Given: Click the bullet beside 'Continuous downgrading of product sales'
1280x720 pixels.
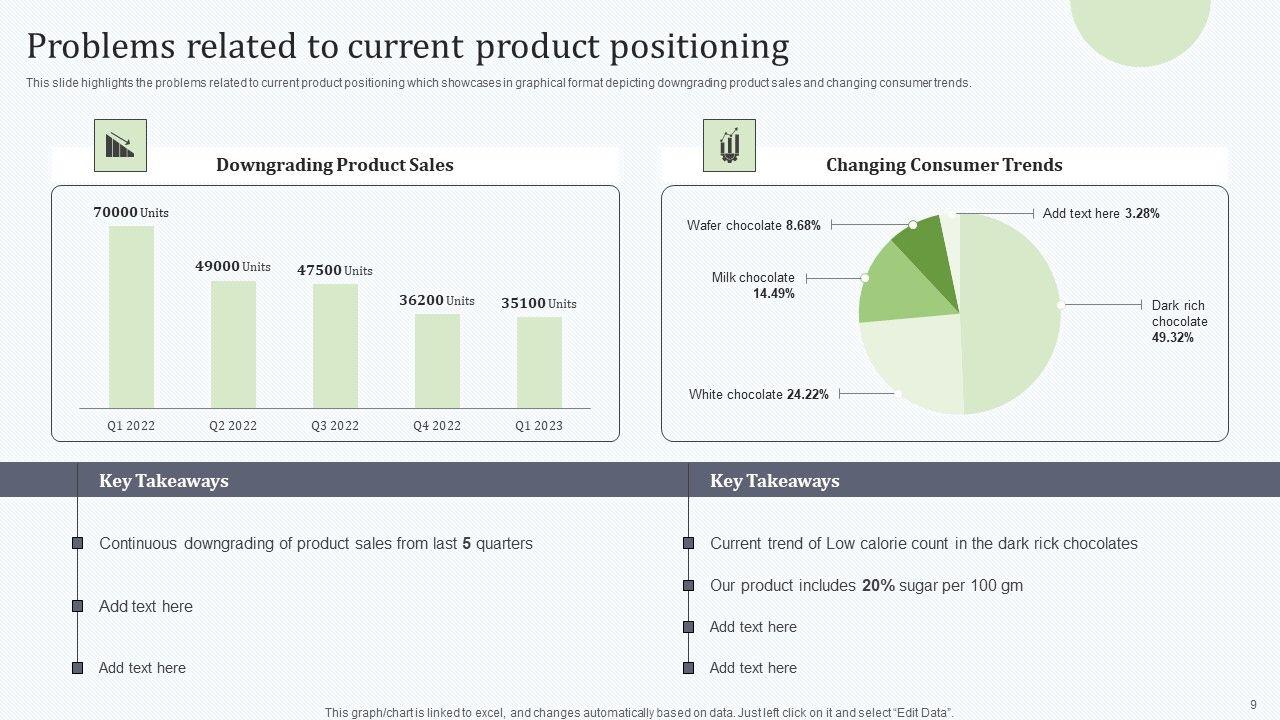Looking at the screenshot, I should tap(77, 544).
